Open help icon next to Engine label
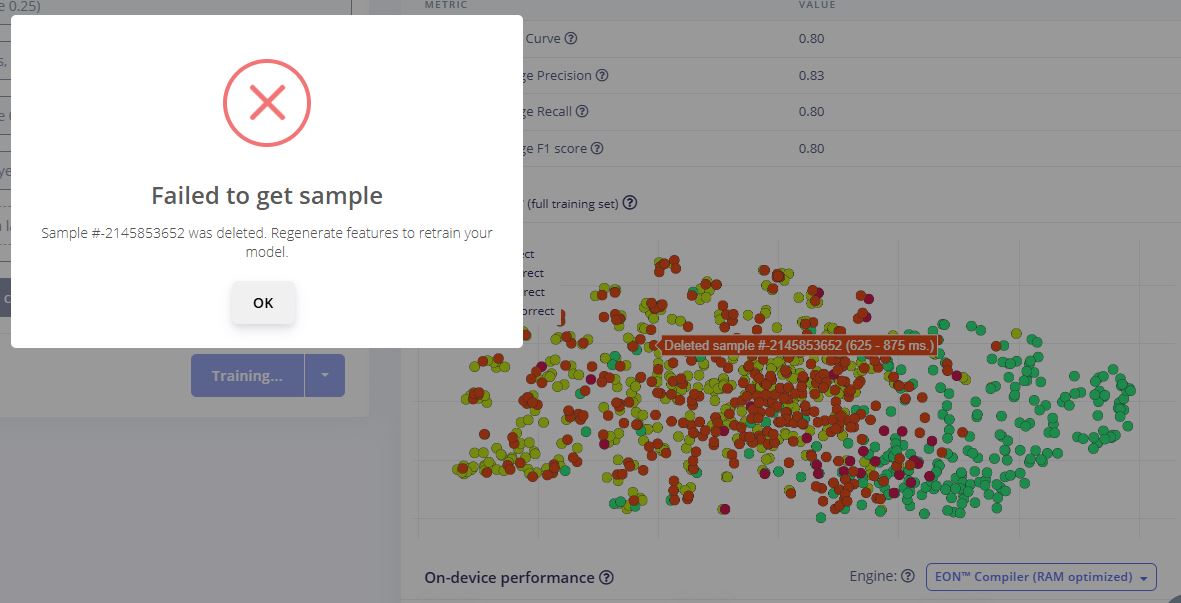This screenshot has height=603, width=1181. tap(908, 576)
